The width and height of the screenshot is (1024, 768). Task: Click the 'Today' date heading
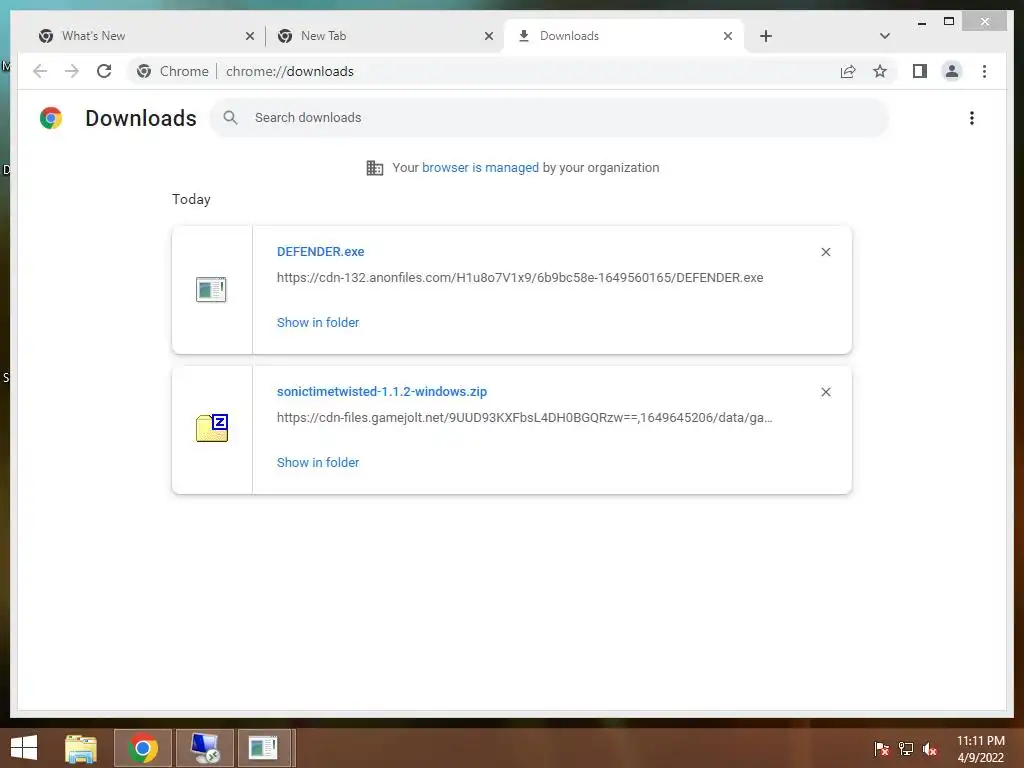[x=191, y=199]
